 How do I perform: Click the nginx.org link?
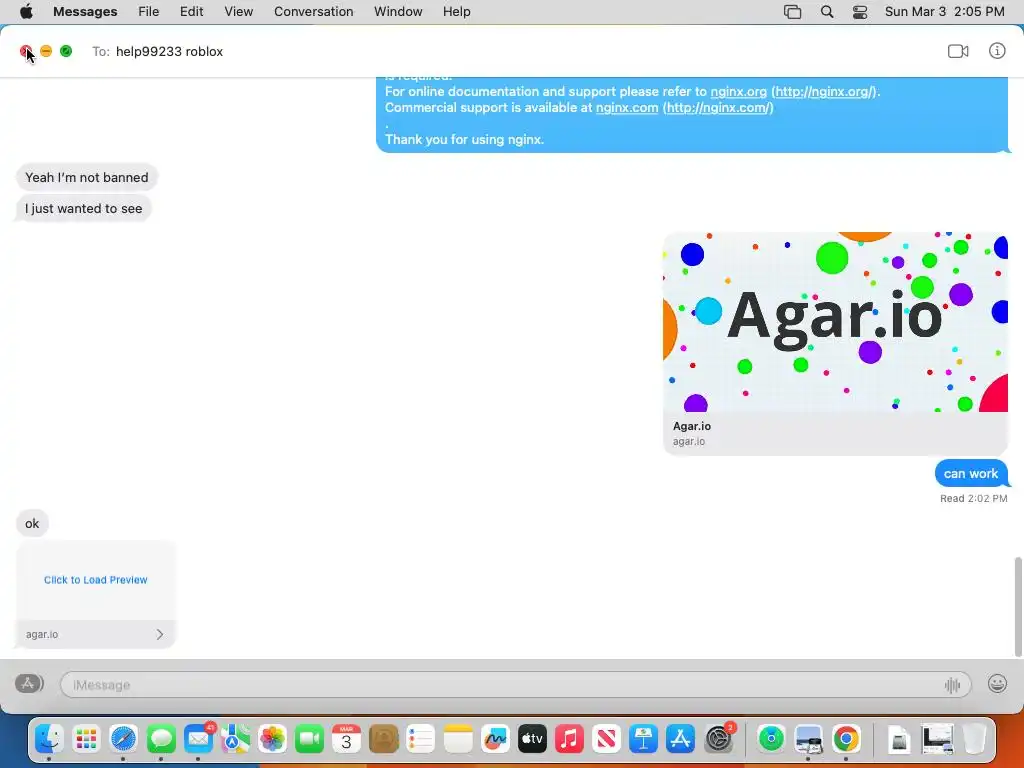click(x=739, y=91)
